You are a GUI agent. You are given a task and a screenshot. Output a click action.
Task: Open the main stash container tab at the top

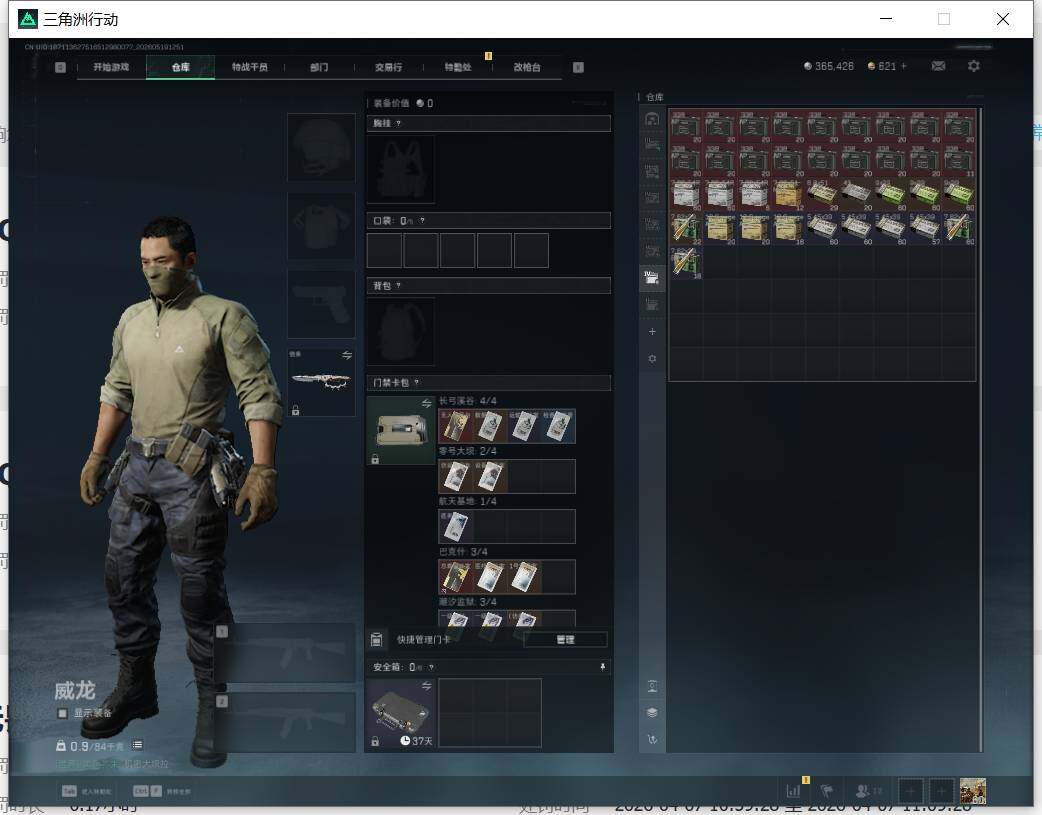(x=652, y=119)
